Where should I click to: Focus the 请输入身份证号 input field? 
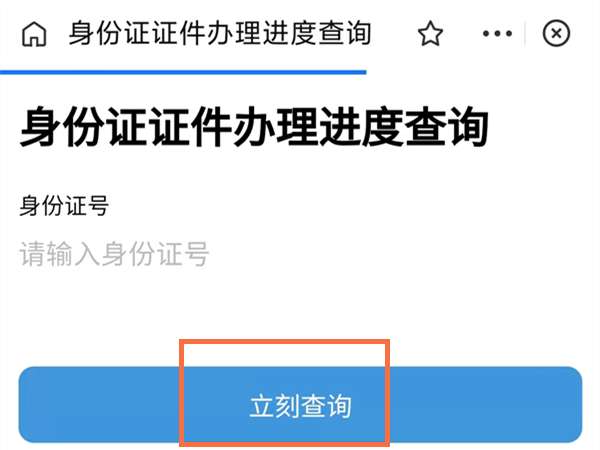click(x=300, y=254)
